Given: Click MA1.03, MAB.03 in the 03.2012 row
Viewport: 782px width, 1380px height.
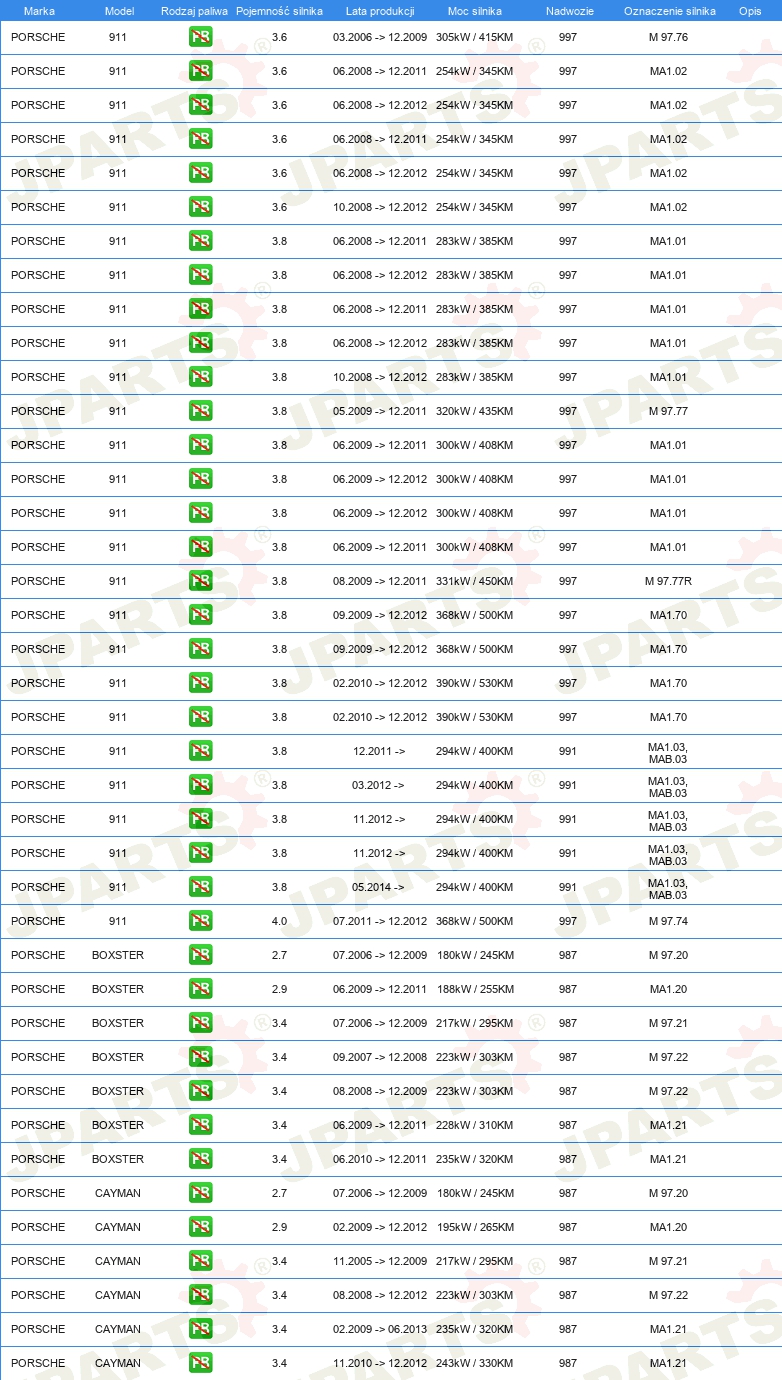Looking at the screenshot, I should coord(668,786).
